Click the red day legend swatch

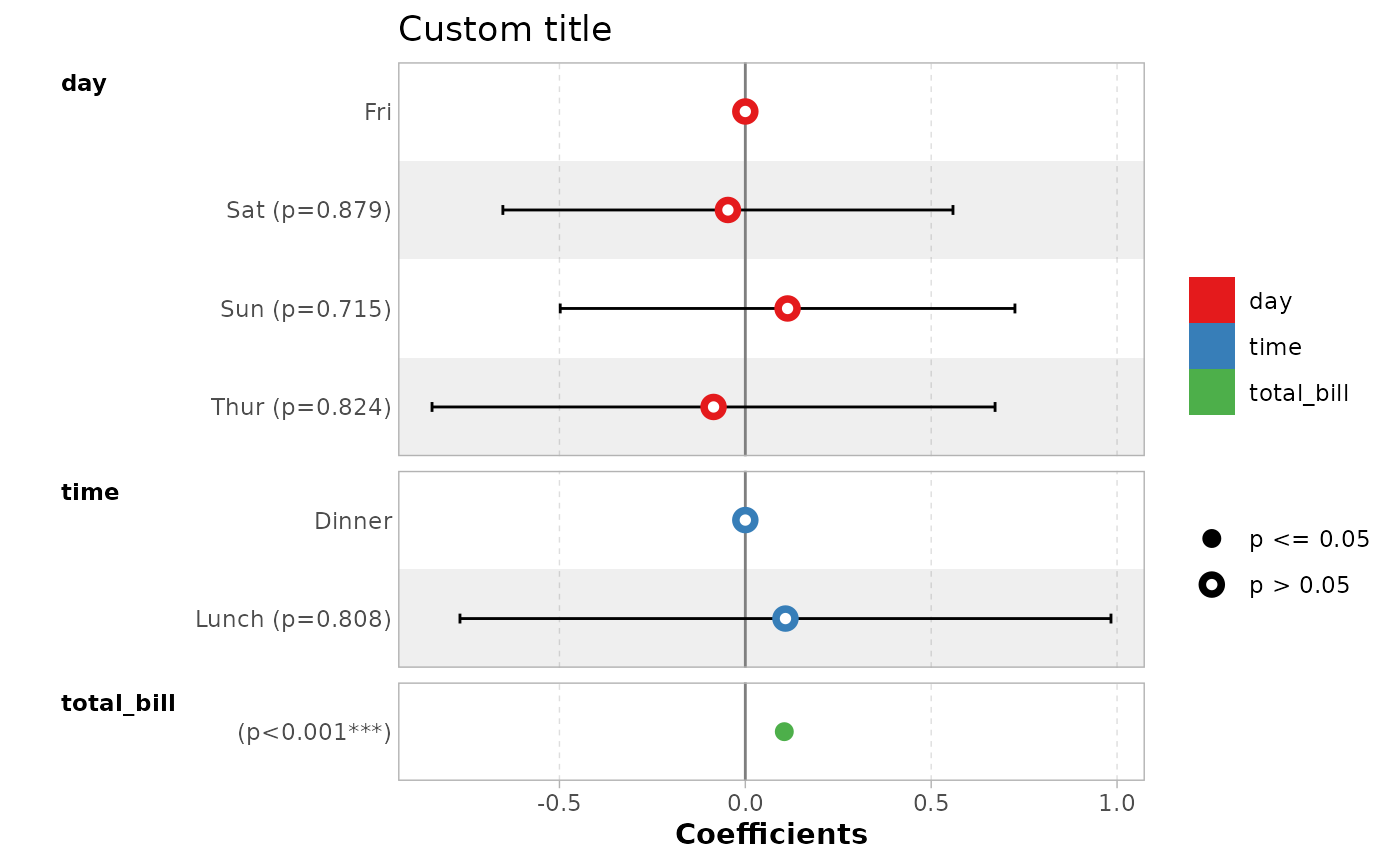point(1212,300)
